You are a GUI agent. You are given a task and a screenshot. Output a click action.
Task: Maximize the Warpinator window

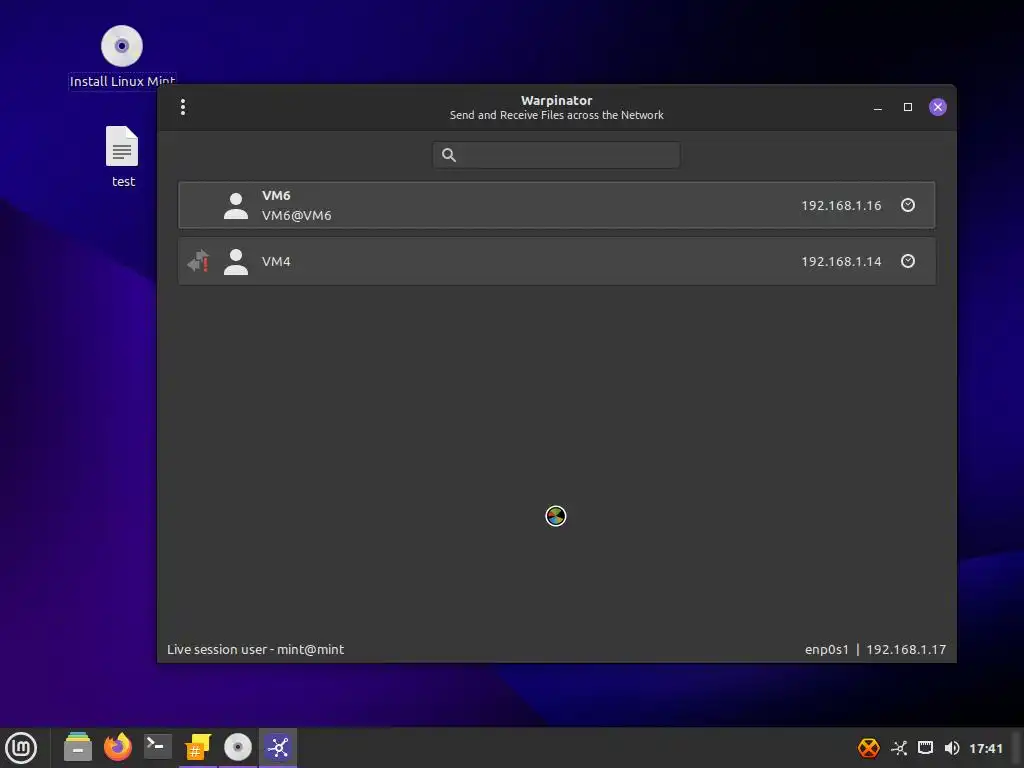[908, 107]
